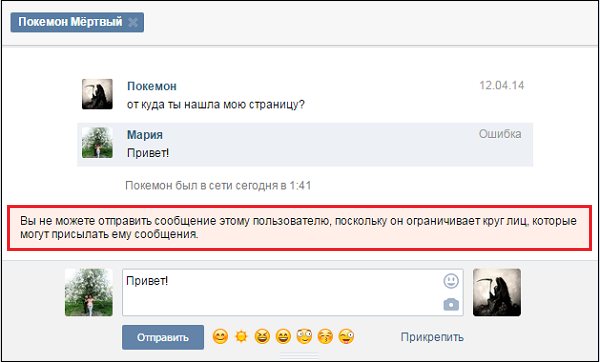
Task: Click the privacy restriction error notice
Action: click(300, 228)
